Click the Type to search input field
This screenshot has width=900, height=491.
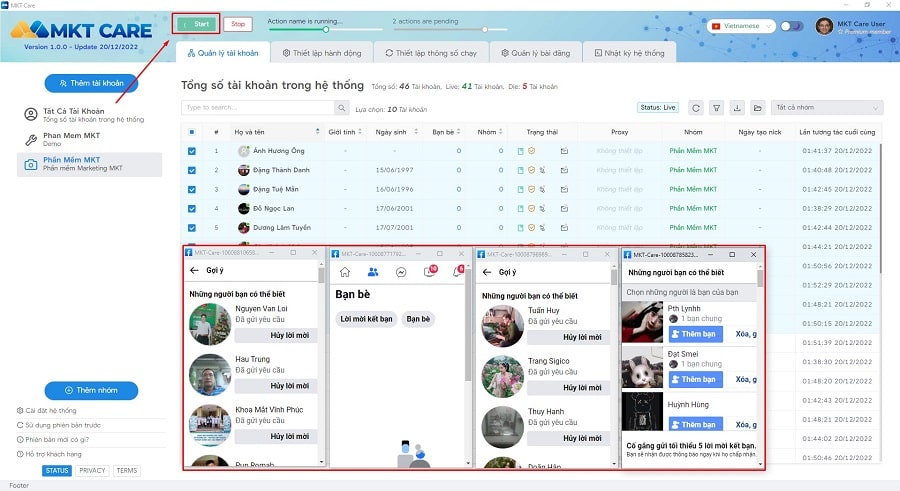point(258,107)
